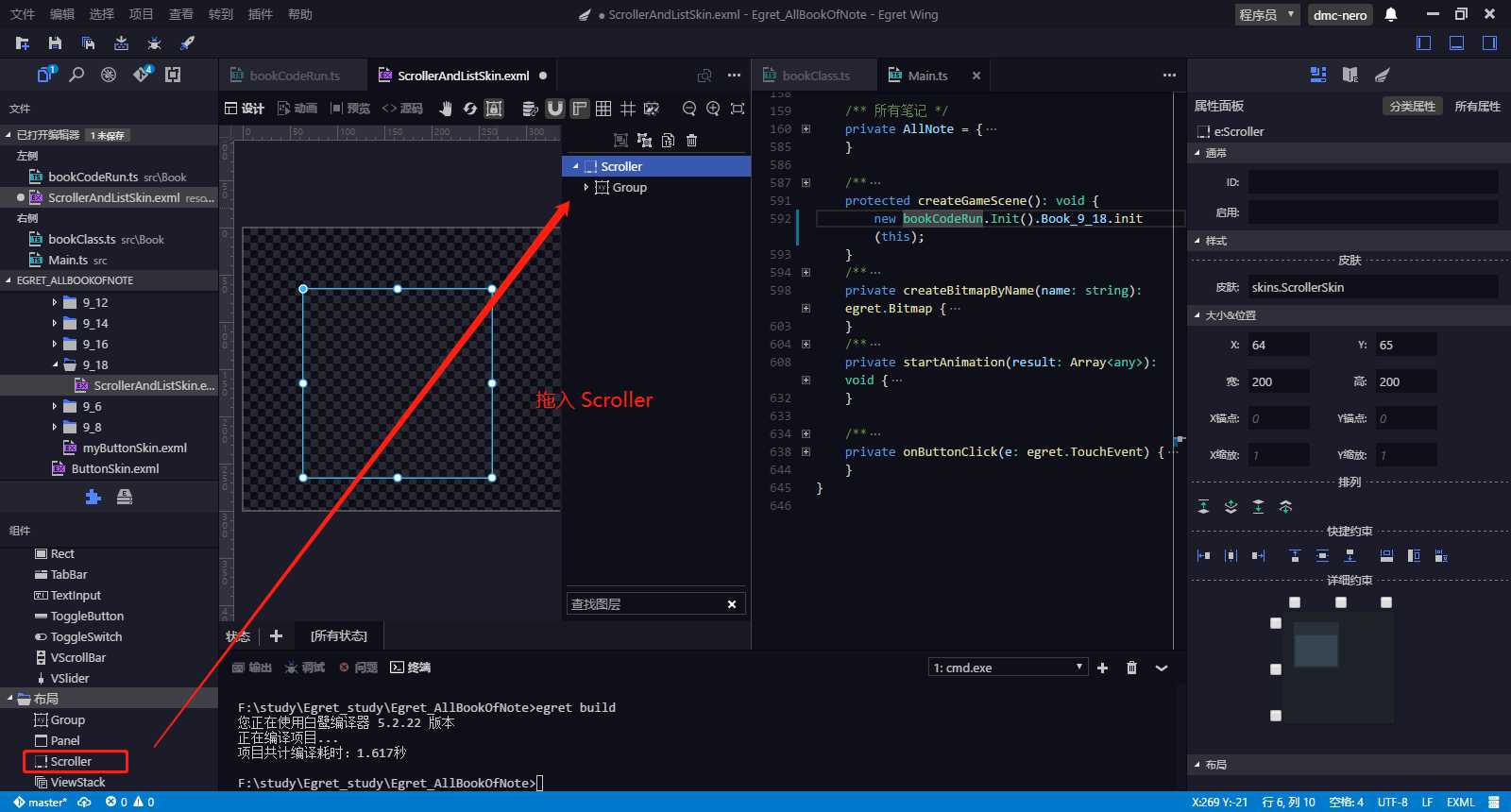Open the search panel magnifier icon
The height and width of the screenshot is (812, 1511).
(x=76, y=75)
